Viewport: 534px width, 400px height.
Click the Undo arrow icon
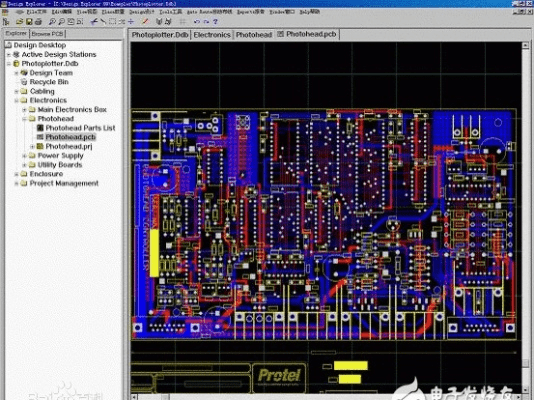coord(197,21)
